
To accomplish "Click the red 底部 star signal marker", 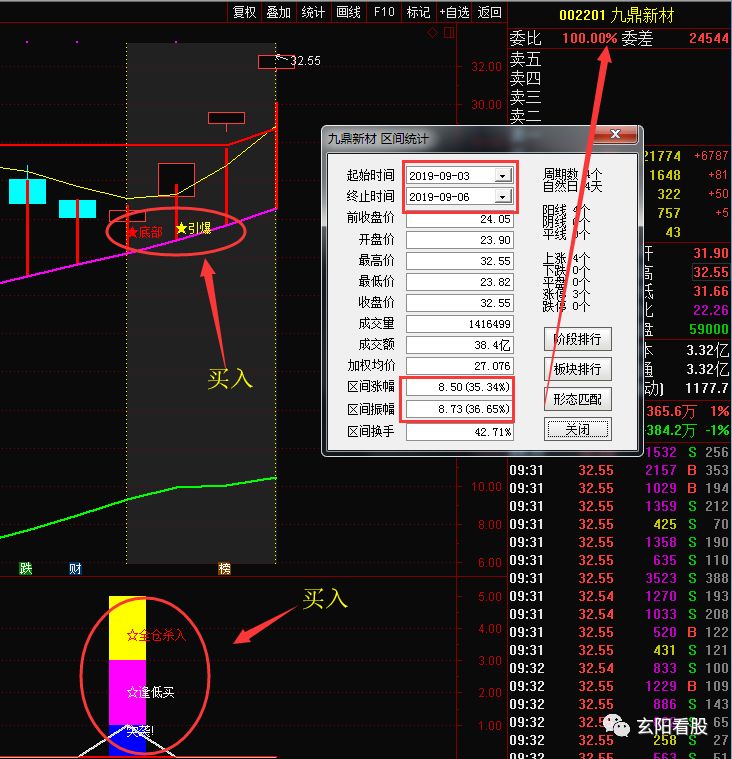I will 145,233.
